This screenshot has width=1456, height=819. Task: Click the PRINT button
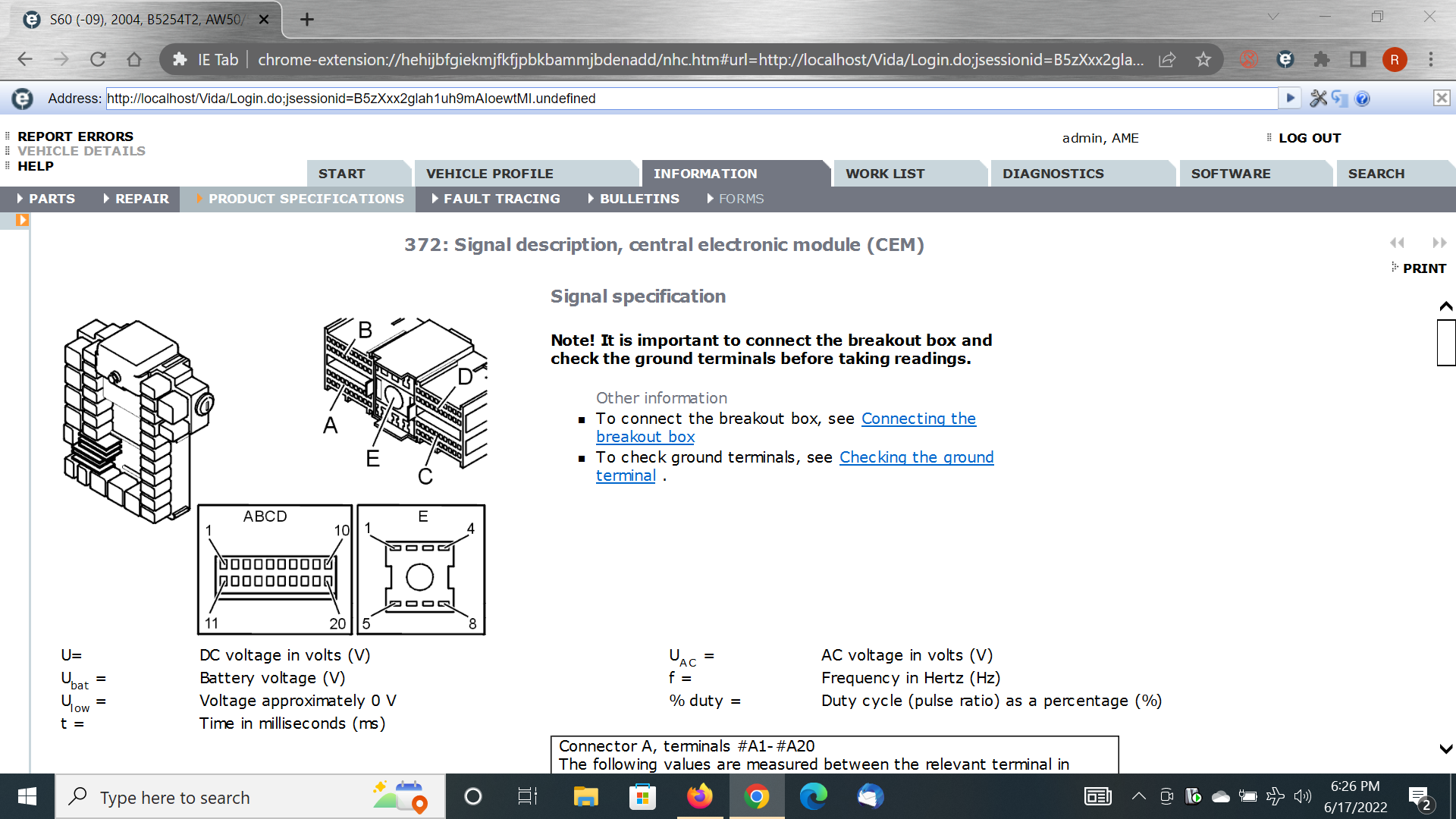coord(1423,268)
